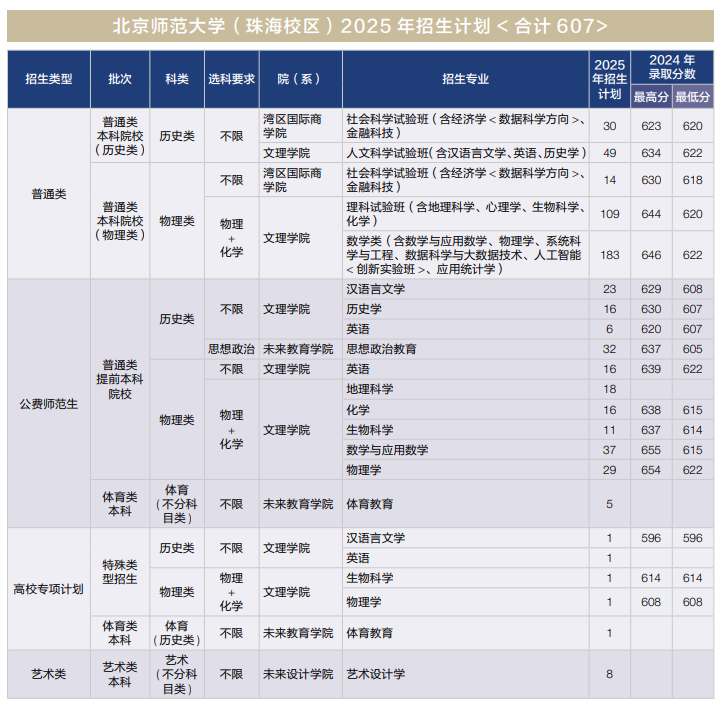This screenshot has width=724, height=705.
Task: Click the plan number 109
Action: click(609, 214)
